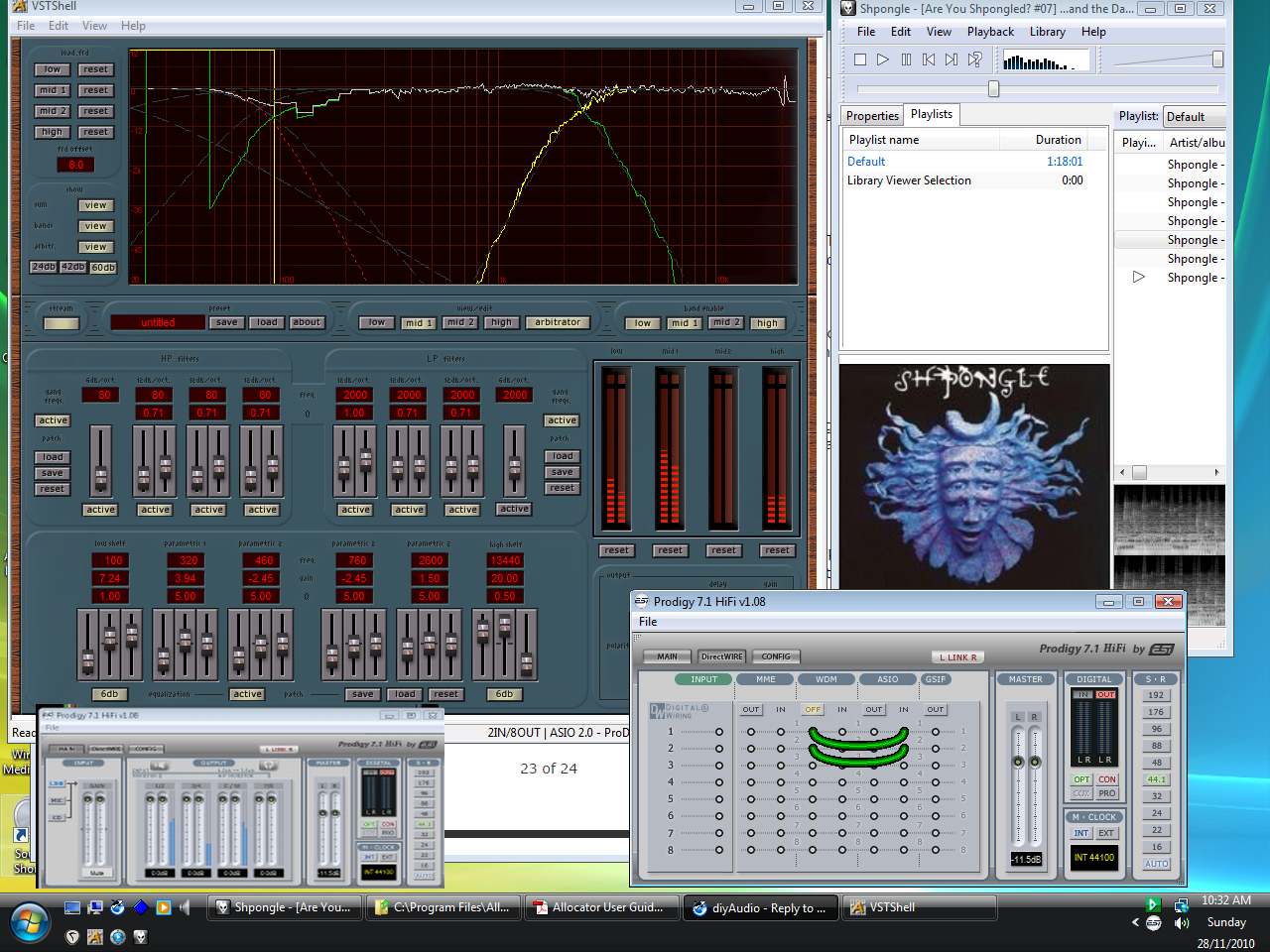
Task: Open the Library menu in foobar2000
Action: coord(1047,32)
